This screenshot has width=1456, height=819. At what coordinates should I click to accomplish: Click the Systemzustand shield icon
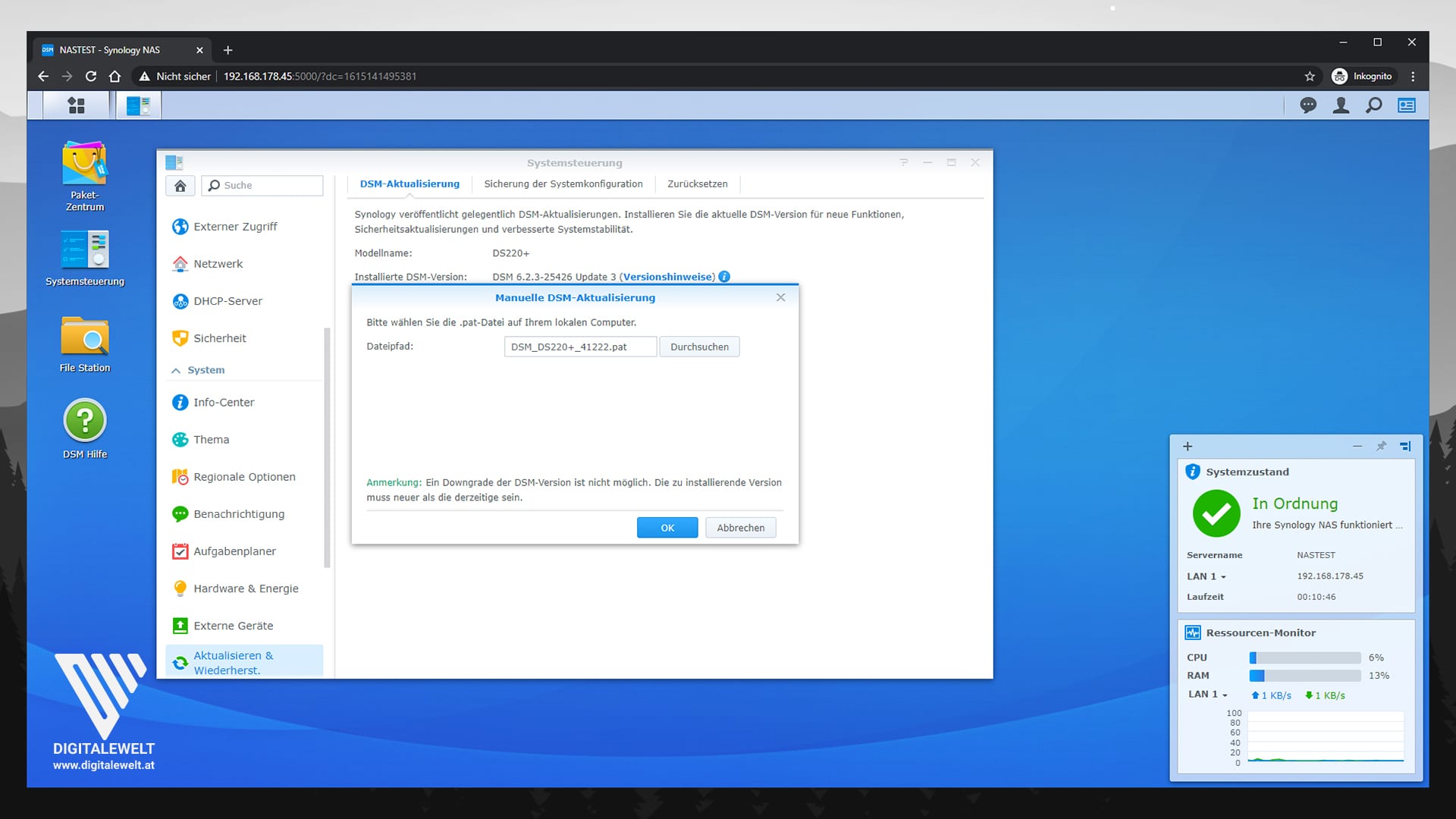(1193, 472)
